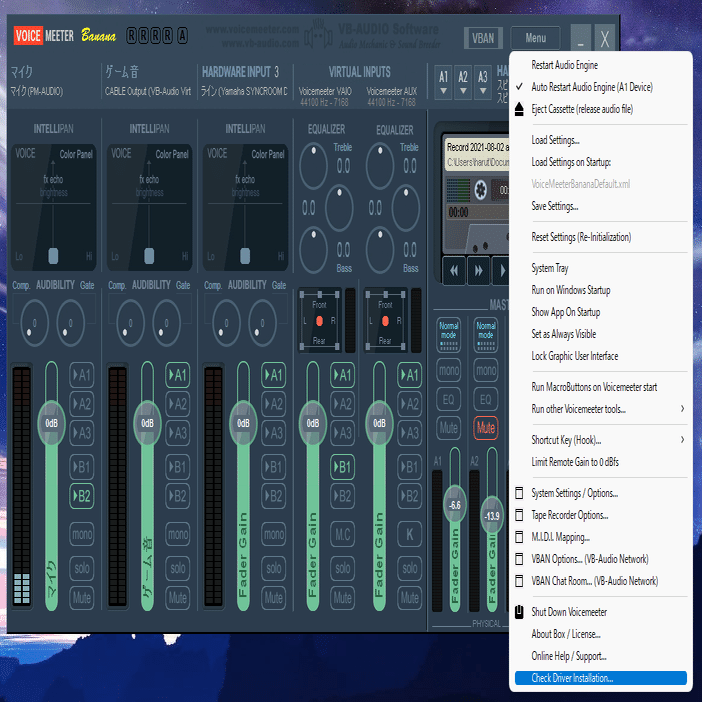Click the Voicemeeter VAIO M.C button
The image size is (702, 702).
342,534
